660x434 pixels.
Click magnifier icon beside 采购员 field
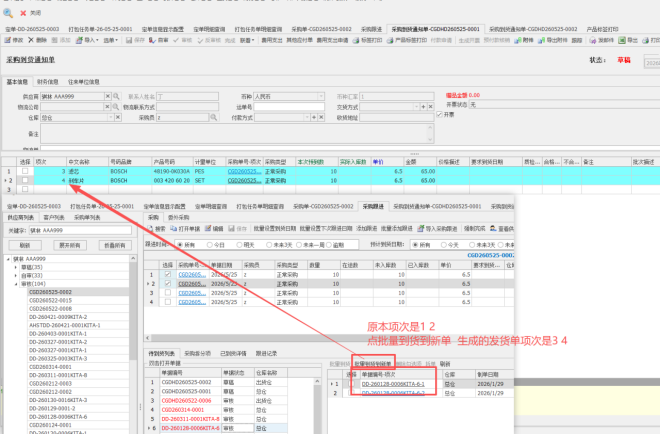(x=213, y=117)
